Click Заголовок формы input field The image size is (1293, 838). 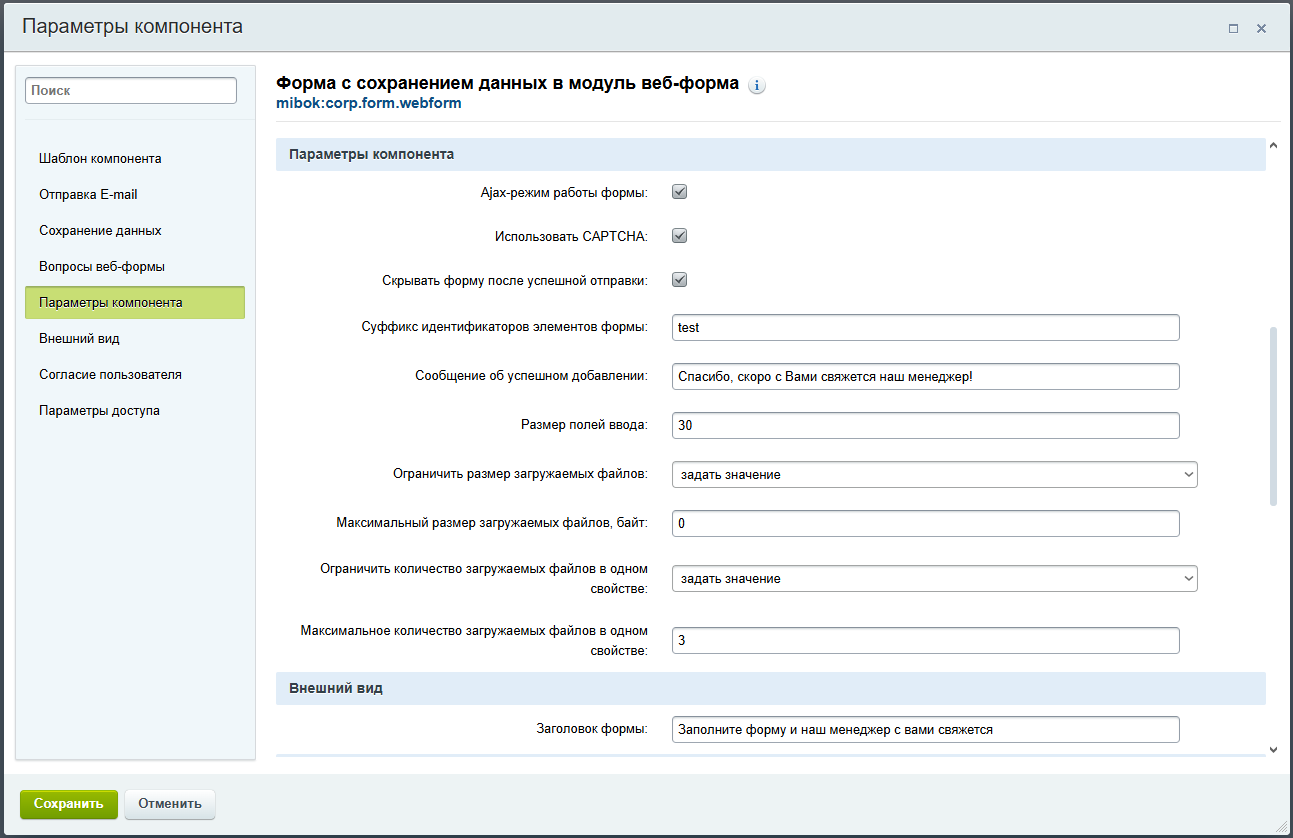point(925,729)
